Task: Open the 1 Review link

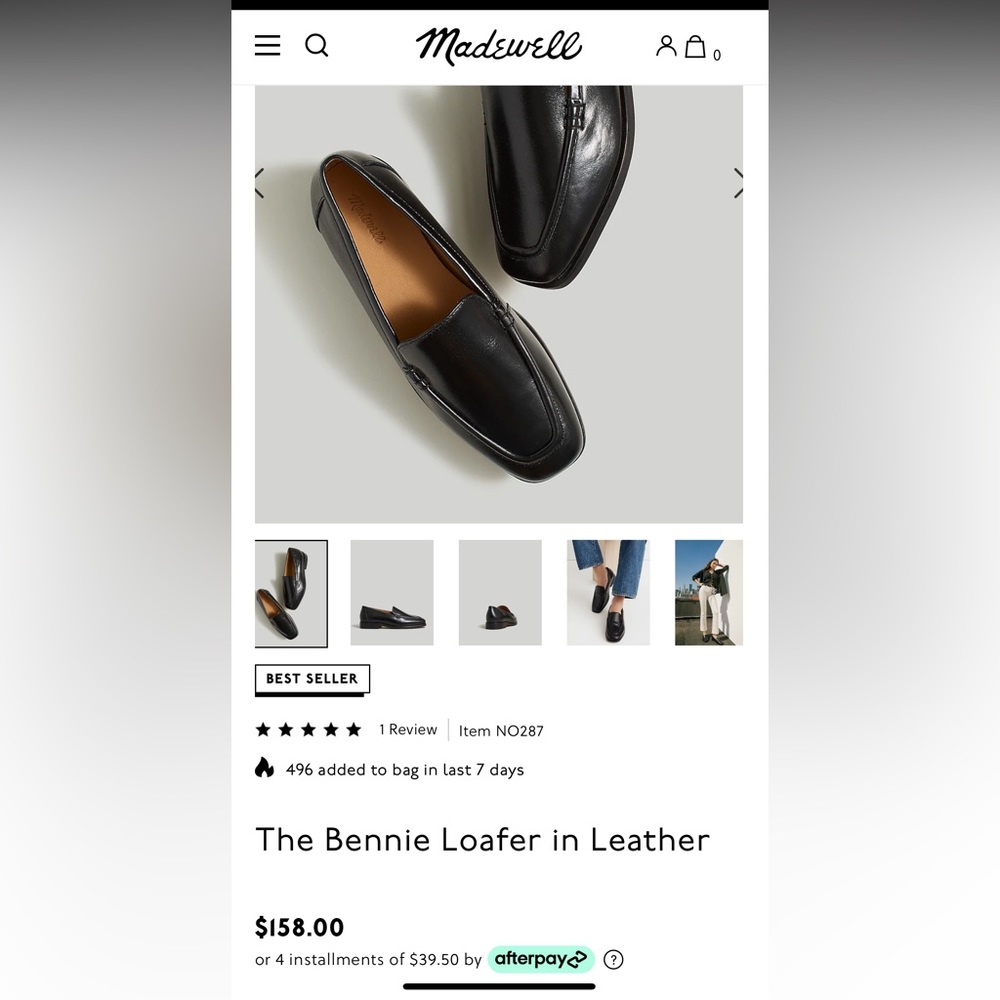Action: click(x=407, y=730)
